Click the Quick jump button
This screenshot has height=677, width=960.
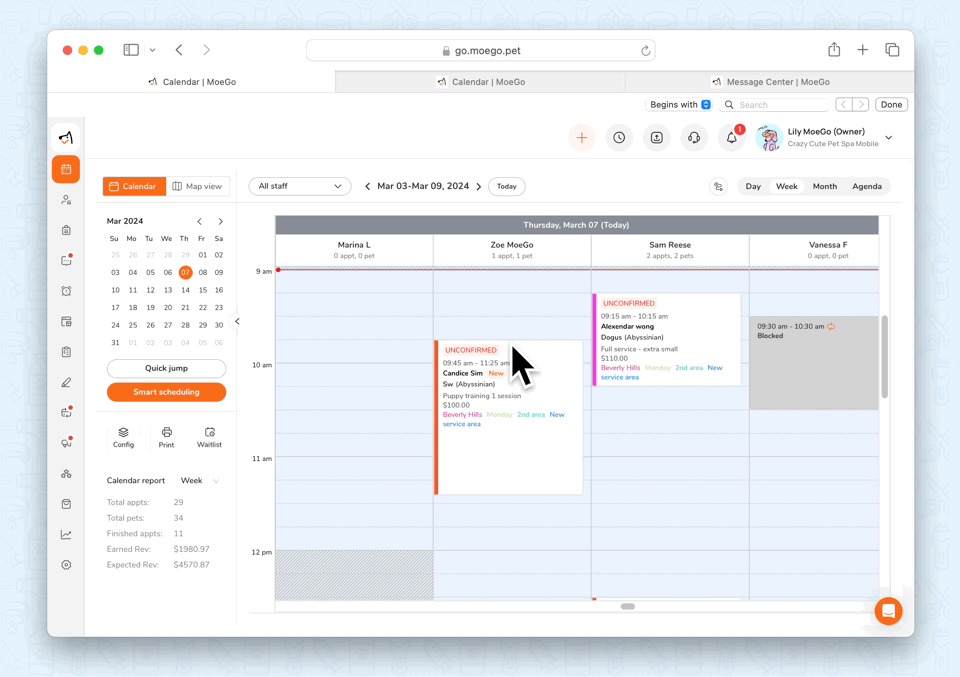(x=167, y=368)
